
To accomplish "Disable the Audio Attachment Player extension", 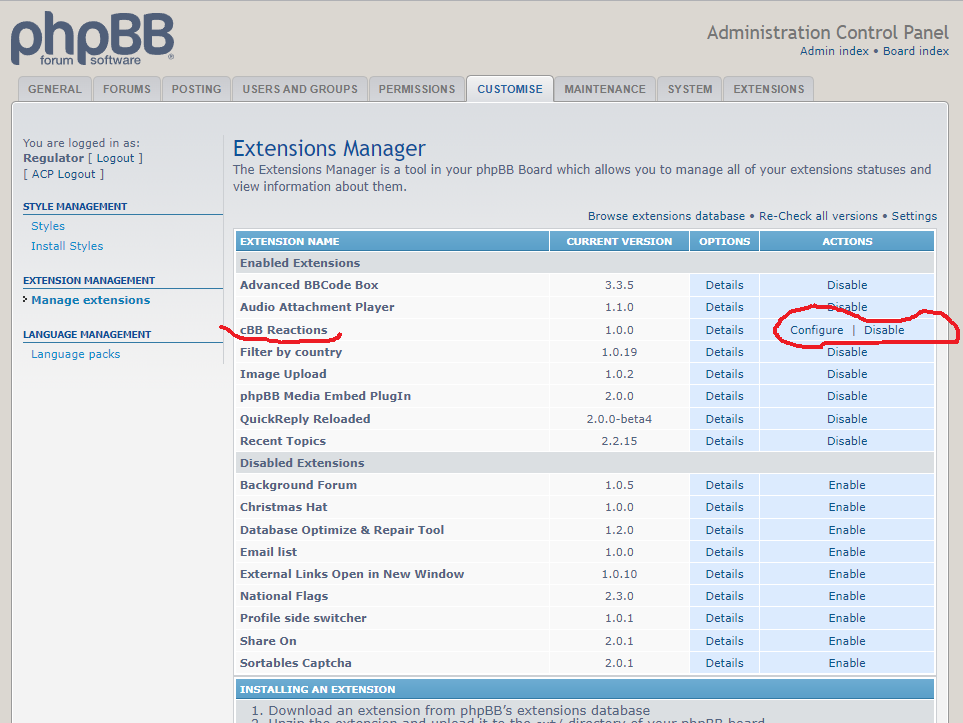I will tap(847, 307).
